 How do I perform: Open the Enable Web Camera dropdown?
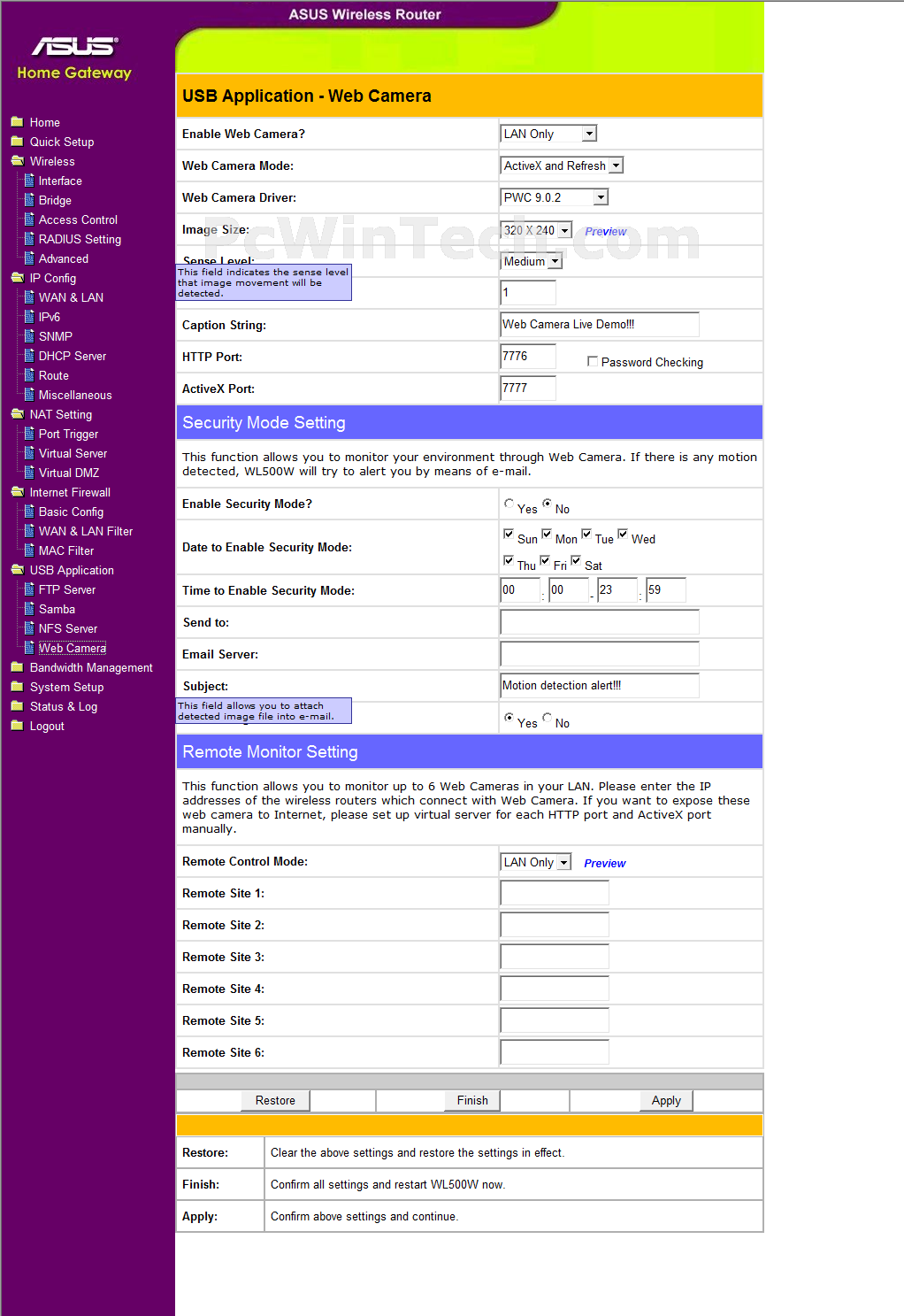(x=549, y=134)
